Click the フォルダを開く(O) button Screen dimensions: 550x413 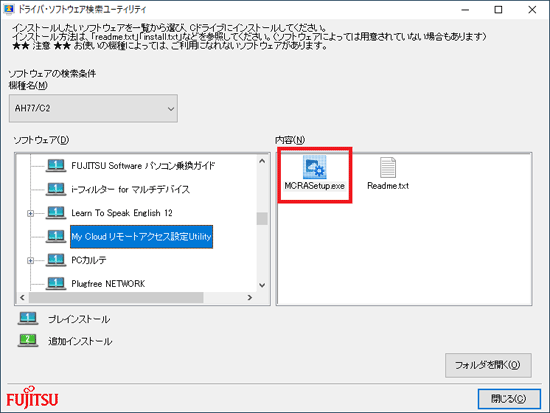(x=488, y=365)
